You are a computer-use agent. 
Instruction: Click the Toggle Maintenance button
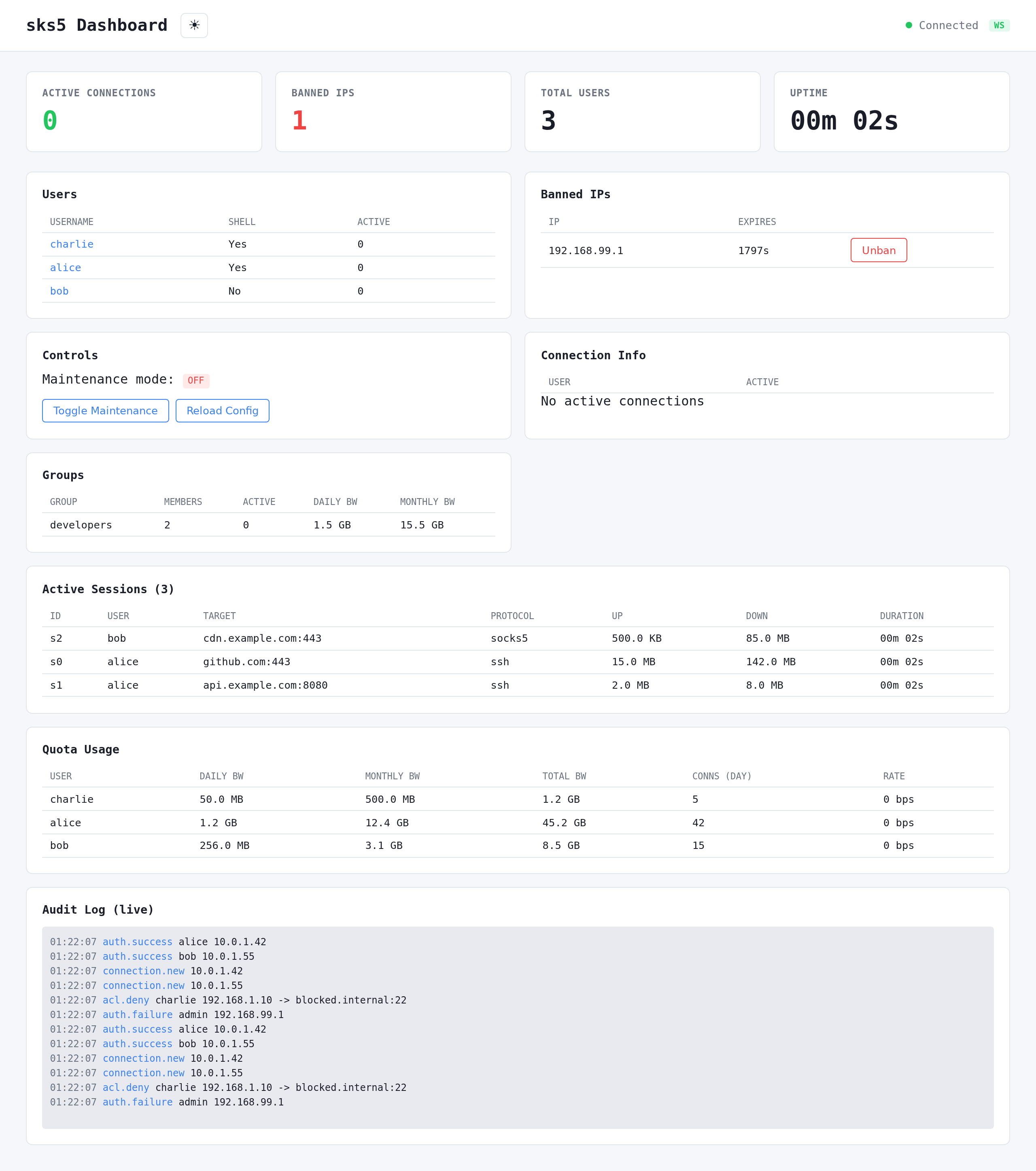pyautogui.click(x=106, y=411)
